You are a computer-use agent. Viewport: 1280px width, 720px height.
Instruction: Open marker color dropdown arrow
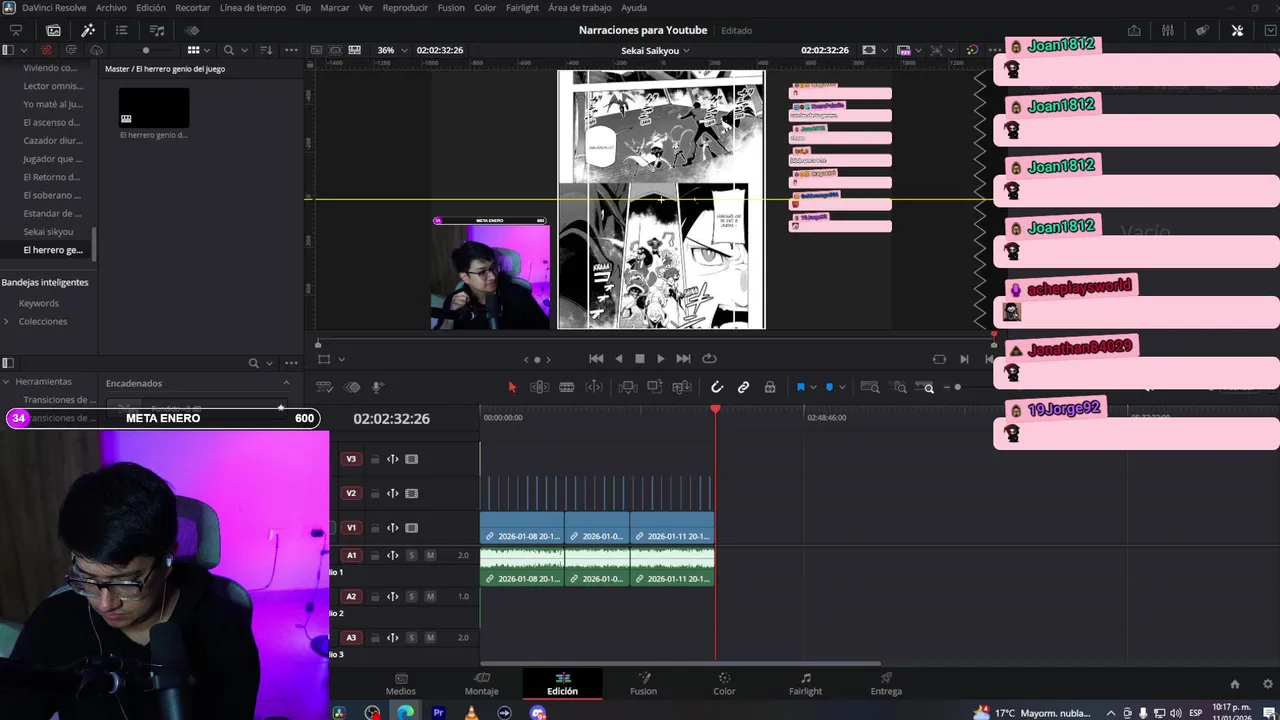tap(842, 387)
